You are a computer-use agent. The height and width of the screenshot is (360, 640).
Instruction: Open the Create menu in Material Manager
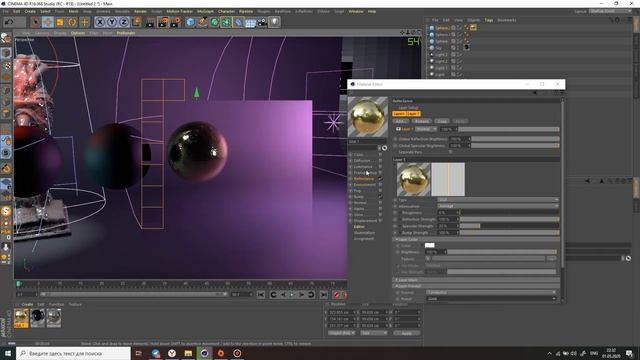(x=27, y=304)
